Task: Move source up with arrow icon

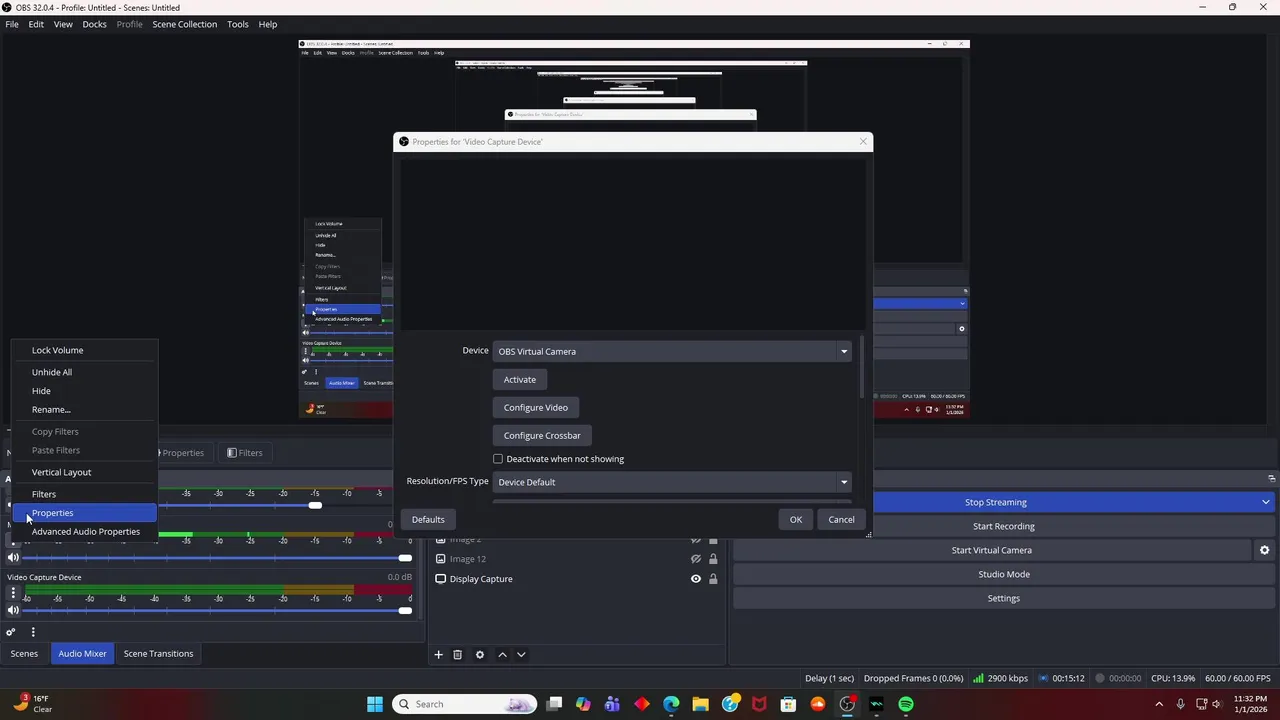Action: coord(502,654)
